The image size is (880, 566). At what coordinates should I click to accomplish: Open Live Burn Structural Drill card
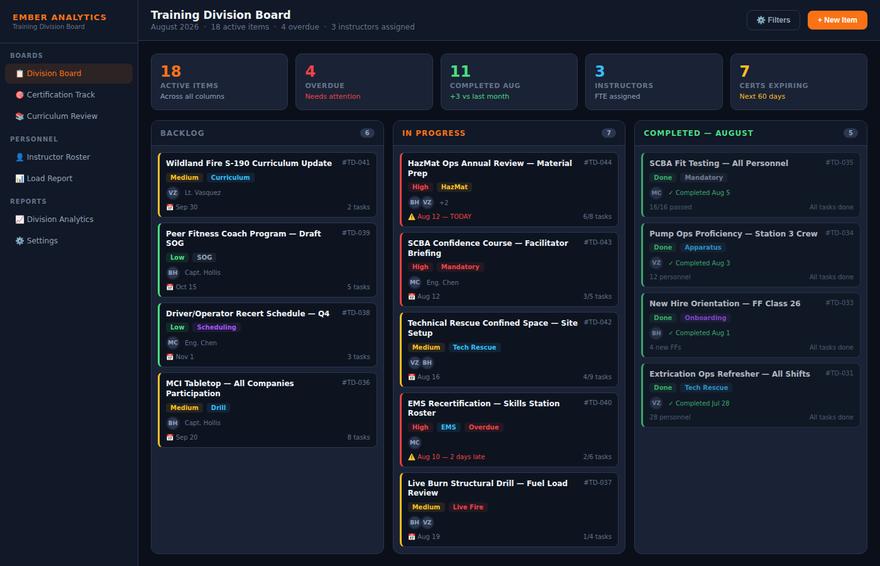point(509,509)
